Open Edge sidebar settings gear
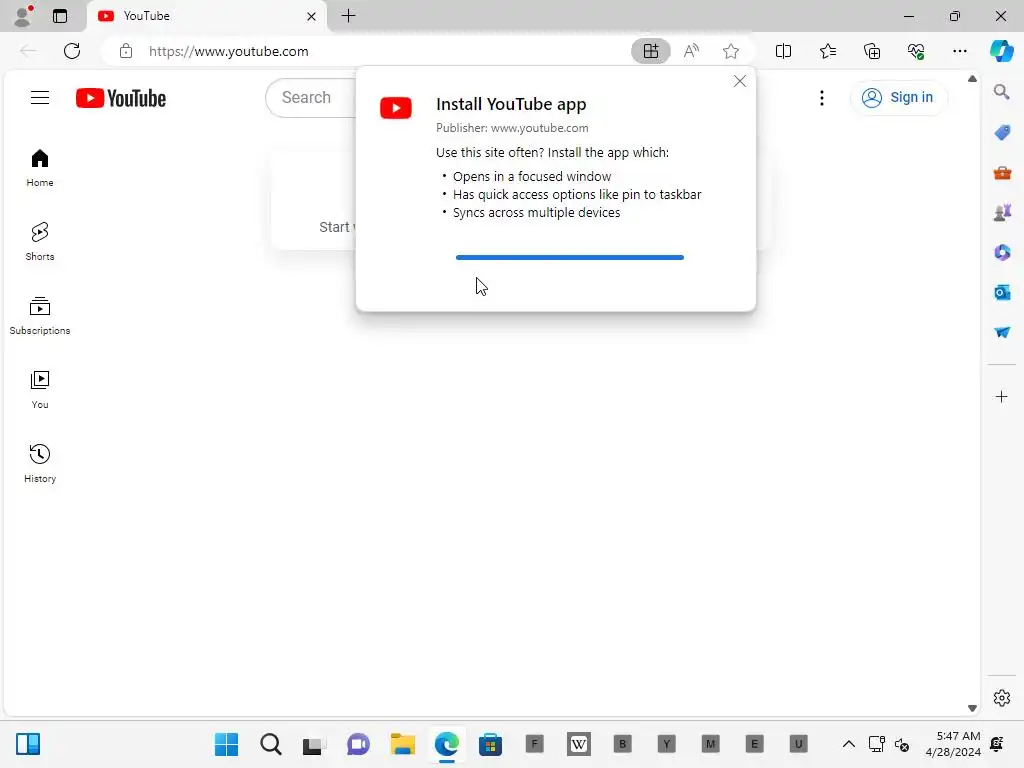This screenshot has width=1024, height=768. pos(1001,698)
